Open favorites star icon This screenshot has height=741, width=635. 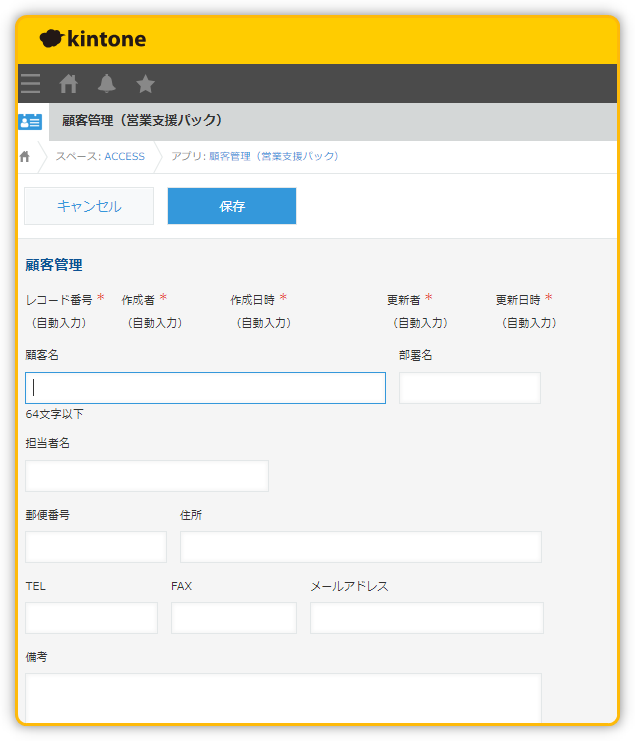tap(145, 84)
